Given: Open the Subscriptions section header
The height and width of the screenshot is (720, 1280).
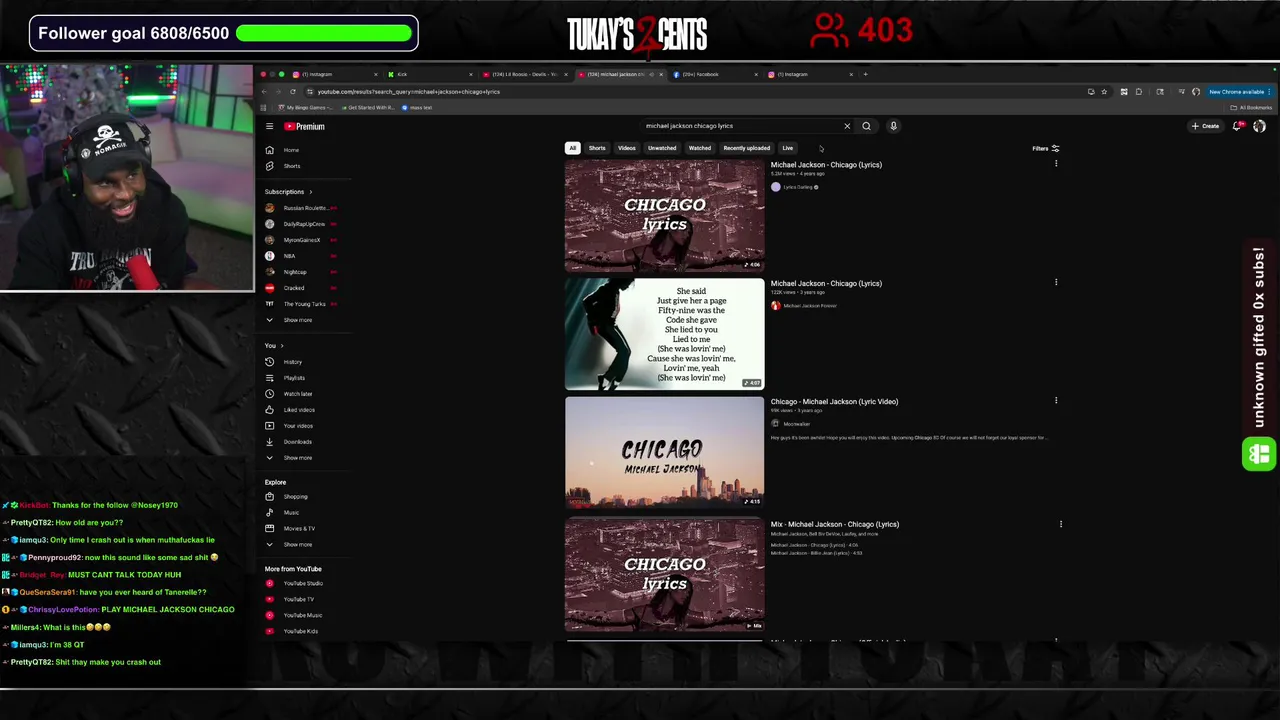Looking at the screenshot, I should click(288, 192).
